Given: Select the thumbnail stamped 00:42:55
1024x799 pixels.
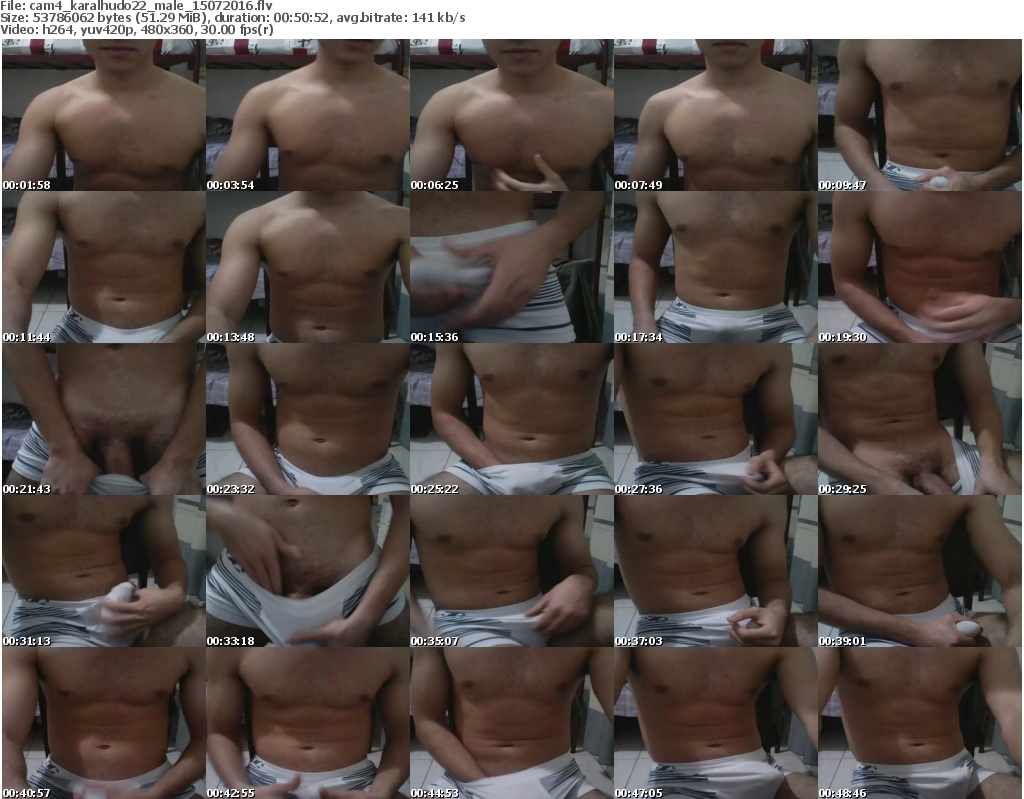Looking at the screenshot, I should point(308,723).
